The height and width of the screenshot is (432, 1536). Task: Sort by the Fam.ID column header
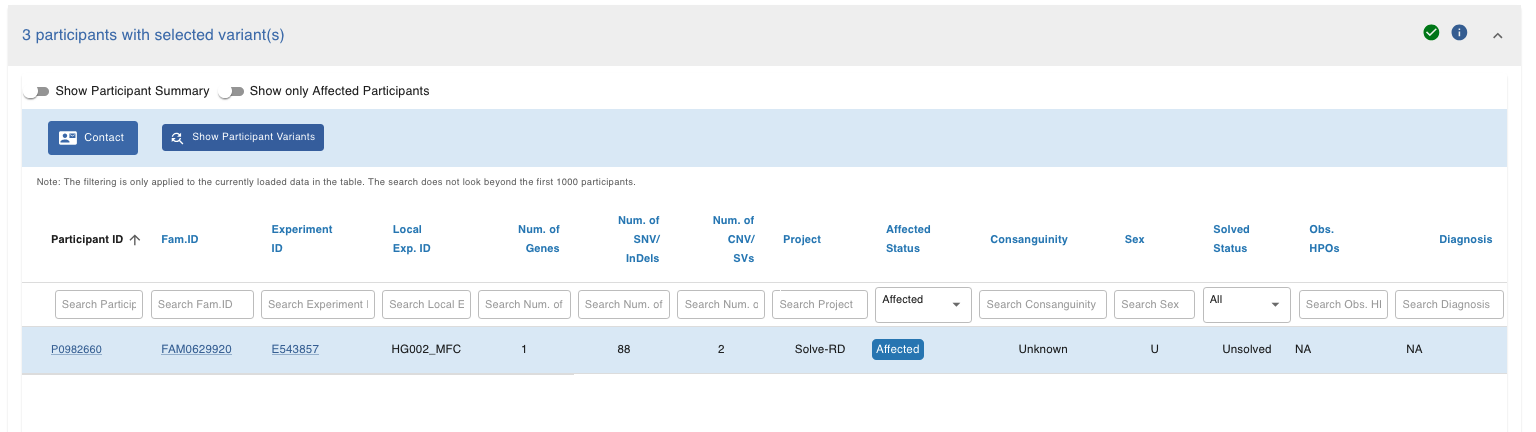coord(182,239)
